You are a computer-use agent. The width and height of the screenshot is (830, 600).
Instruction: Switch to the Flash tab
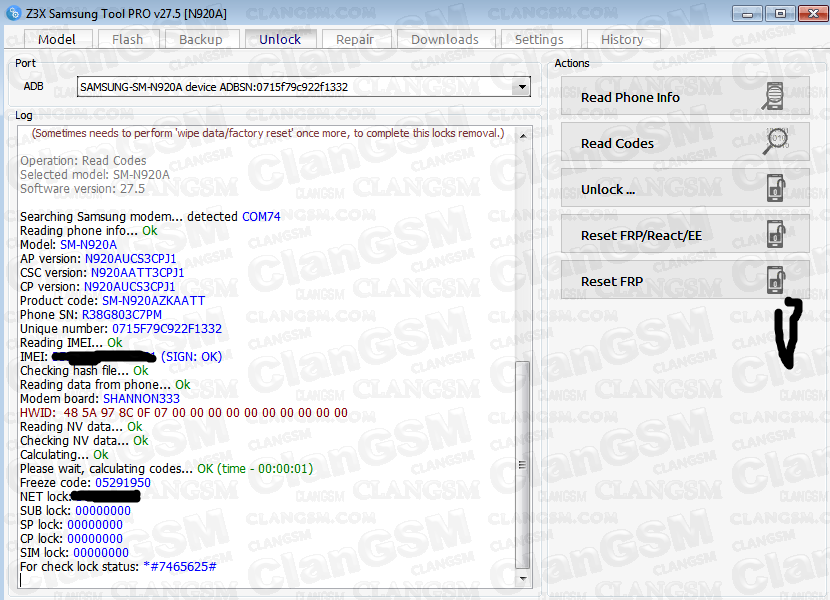click(128, 40)
